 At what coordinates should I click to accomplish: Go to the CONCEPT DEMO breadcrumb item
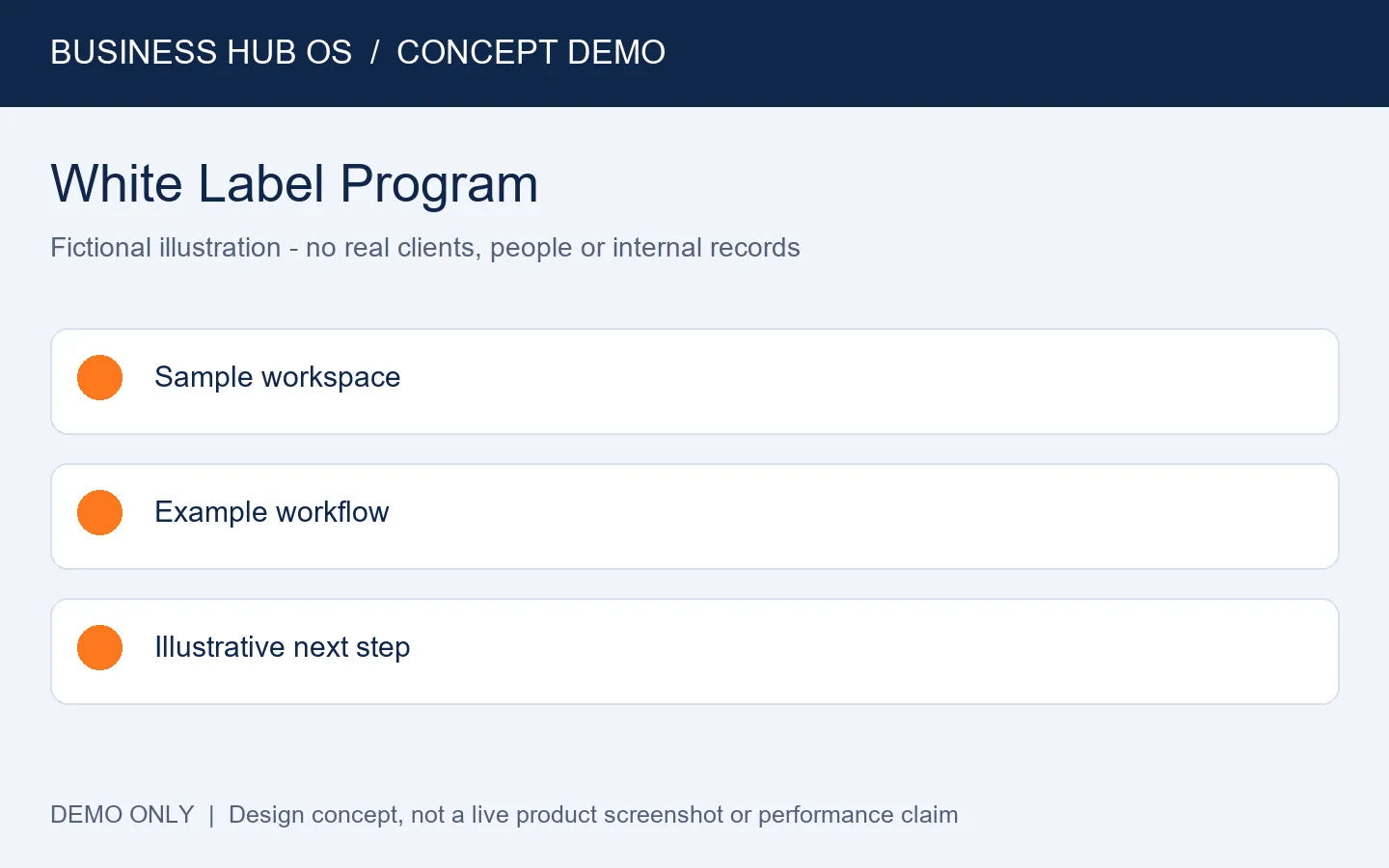pos(531,52)
